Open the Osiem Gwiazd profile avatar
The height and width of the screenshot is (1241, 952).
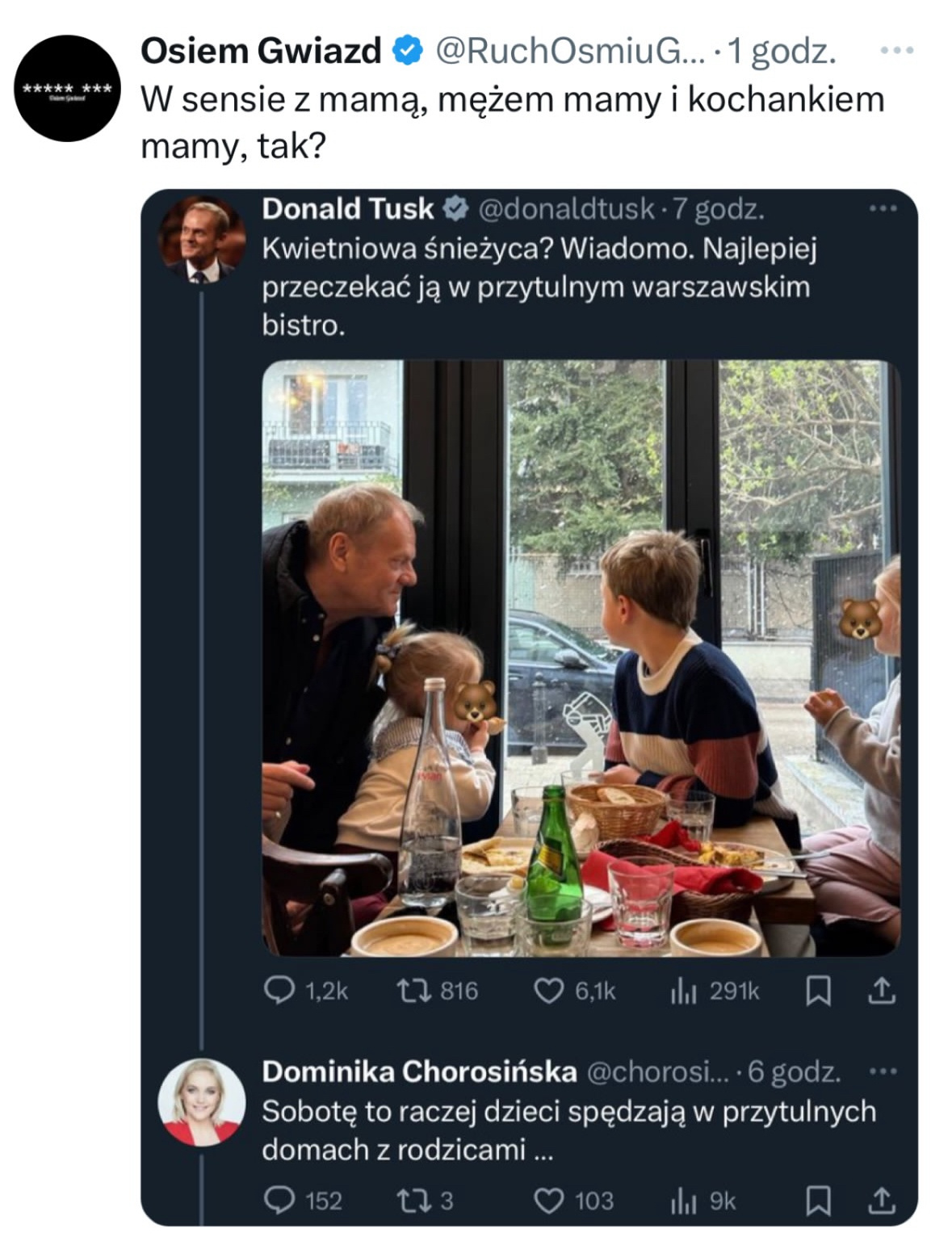pos(68,88)
